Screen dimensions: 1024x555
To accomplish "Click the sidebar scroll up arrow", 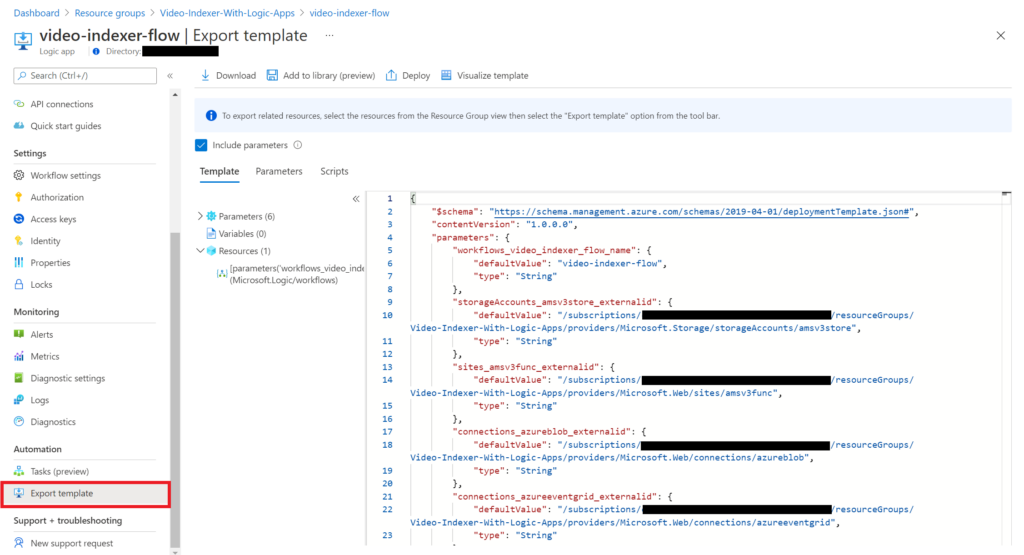I will click(175, 95).
